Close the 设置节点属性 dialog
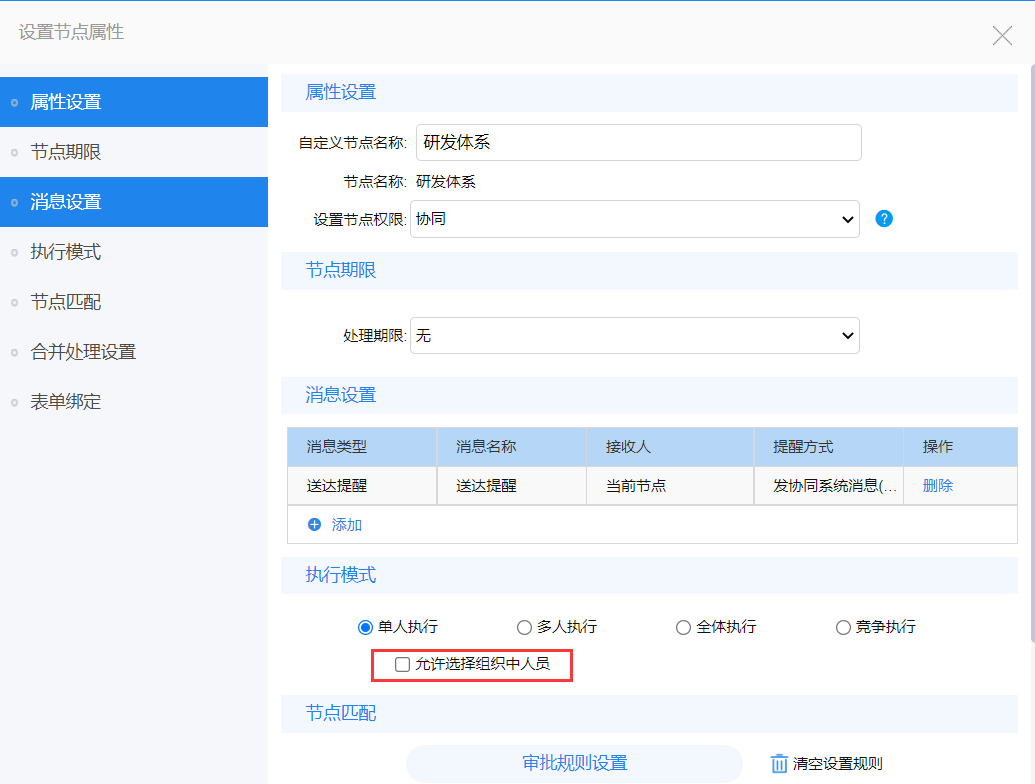 point(1002,36)
